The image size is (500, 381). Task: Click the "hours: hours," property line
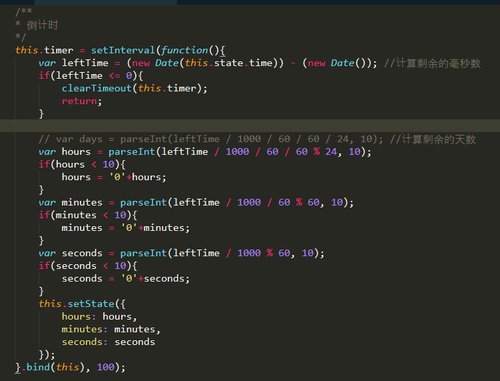[99, 316]
